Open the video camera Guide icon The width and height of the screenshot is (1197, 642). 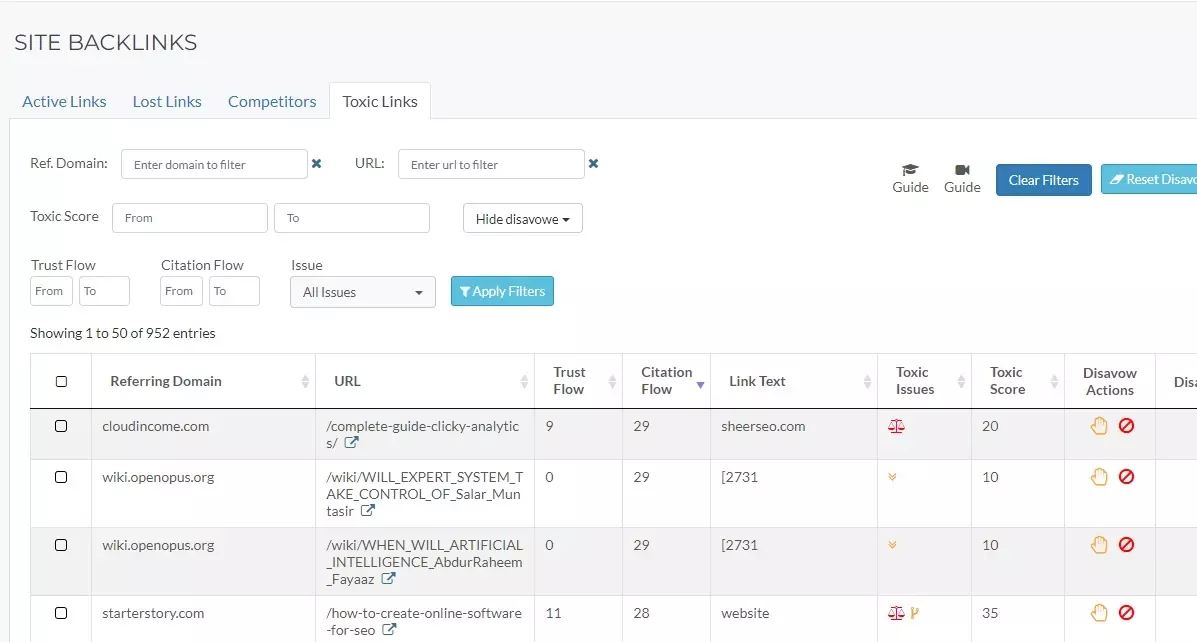[962, 170]
